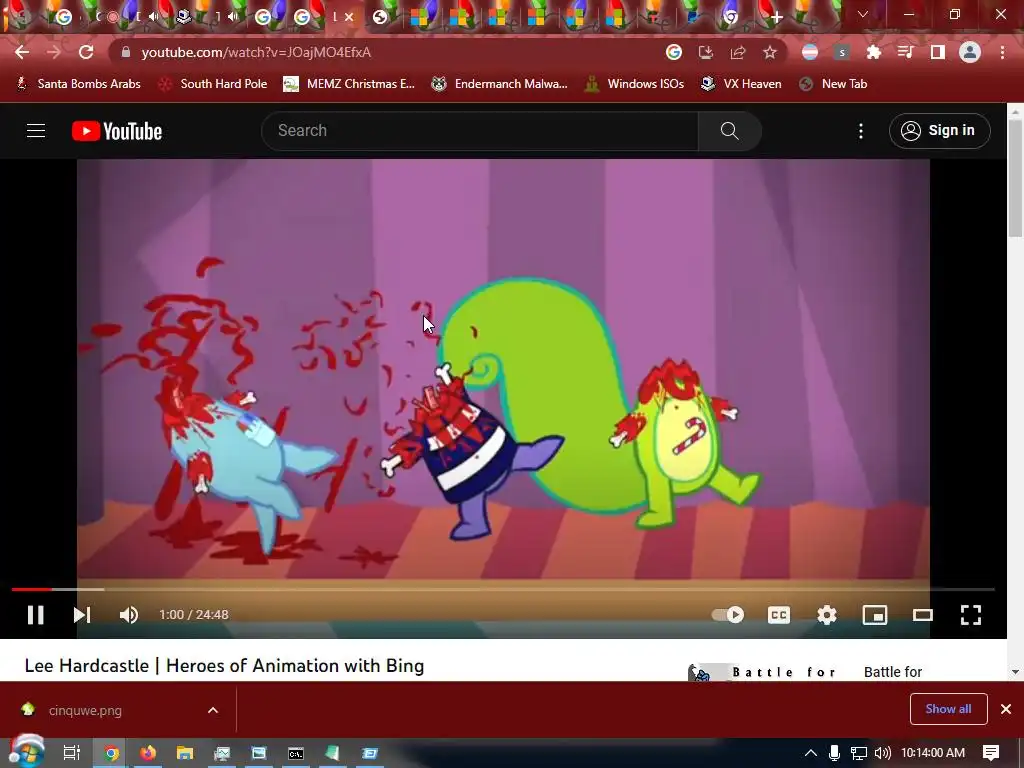Open File Explorer from the taskbar

(x=185, y=753)
